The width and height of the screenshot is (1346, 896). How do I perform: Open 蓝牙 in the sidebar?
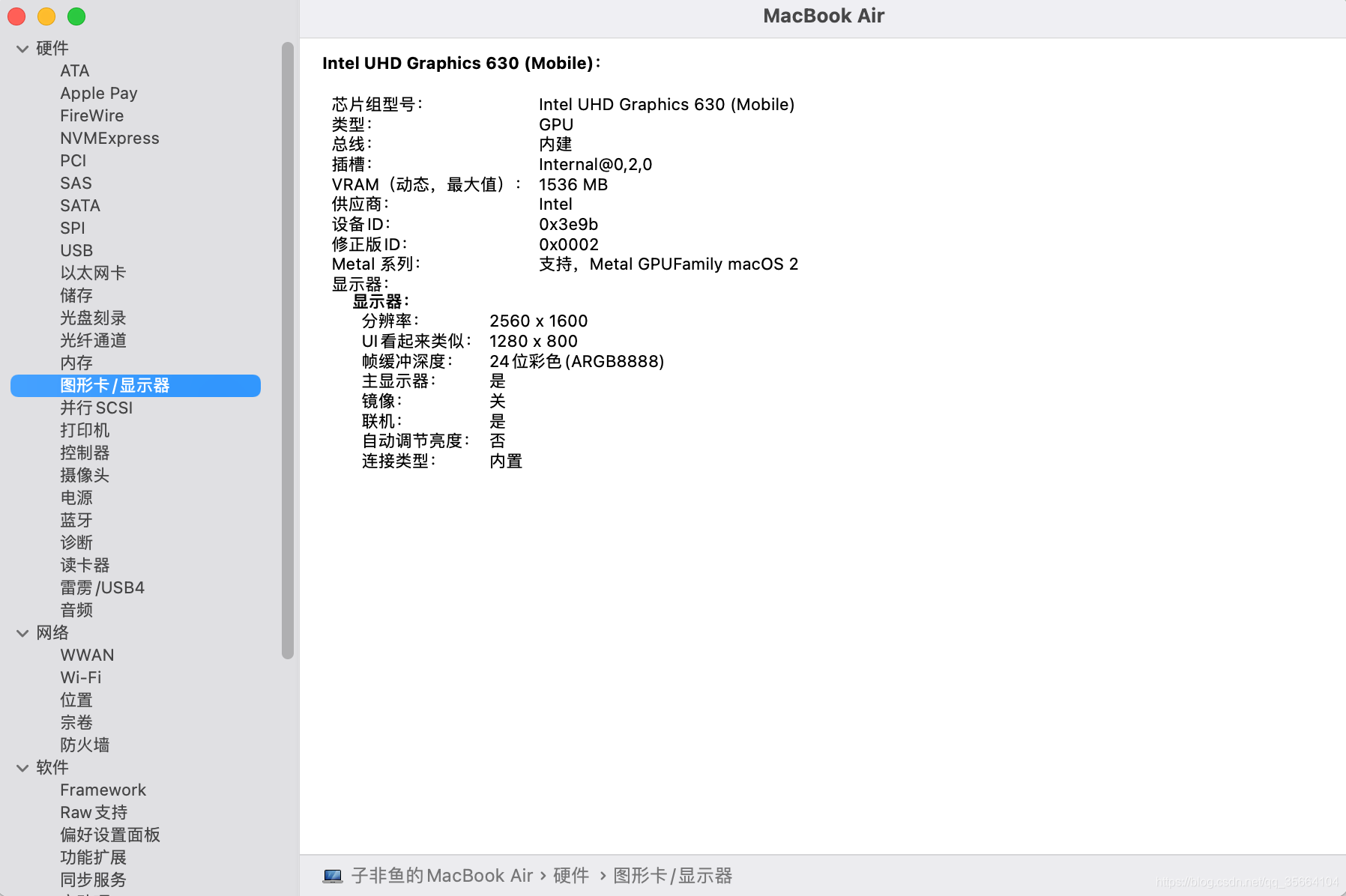(x=76, y=521)
